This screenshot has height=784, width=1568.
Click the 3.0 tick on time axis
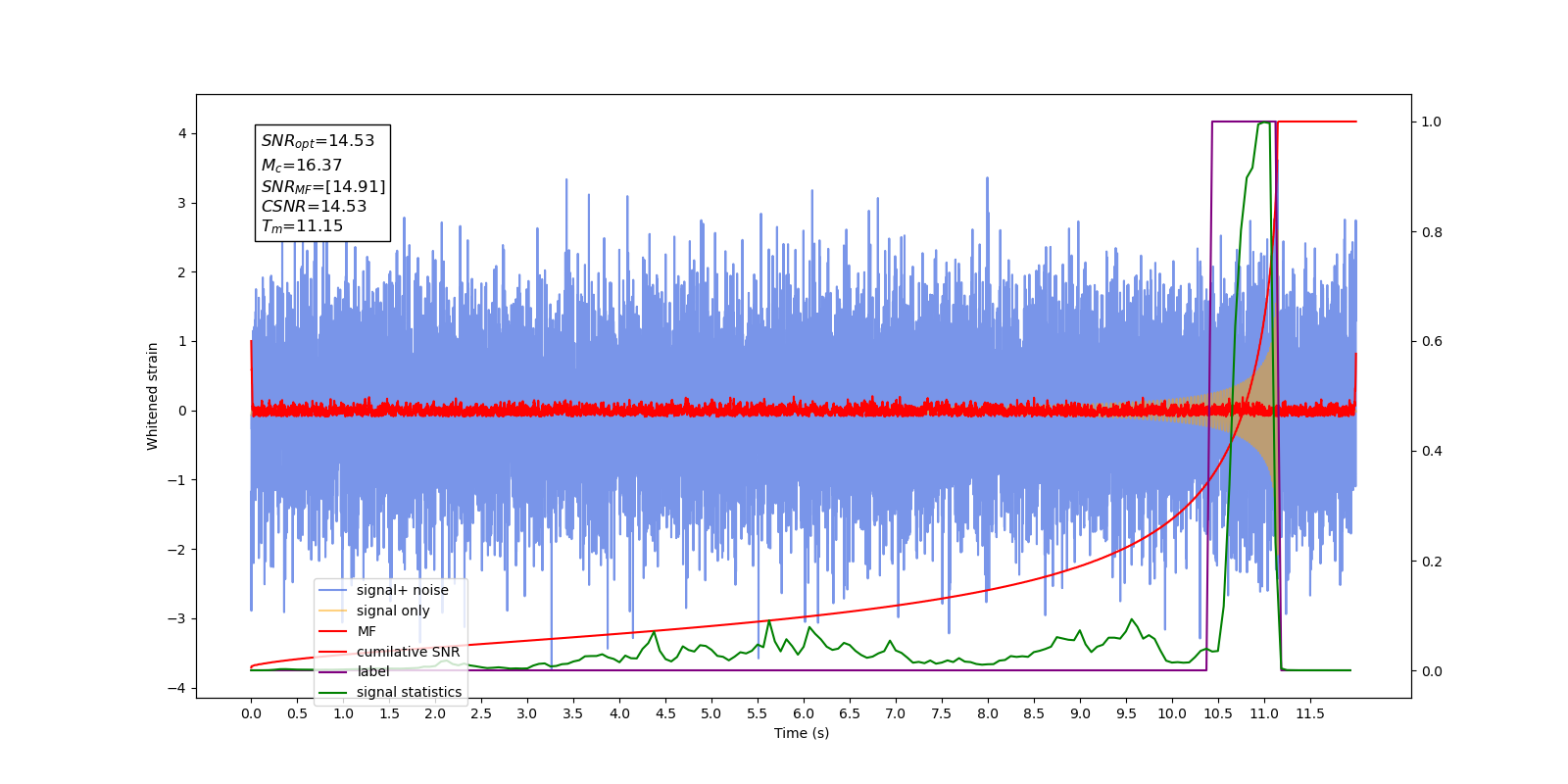tap(527, 713)
